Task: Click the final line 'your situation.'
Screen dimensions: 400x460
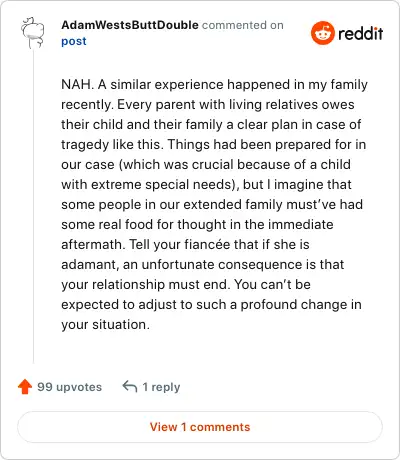Action: pos(105,325)
